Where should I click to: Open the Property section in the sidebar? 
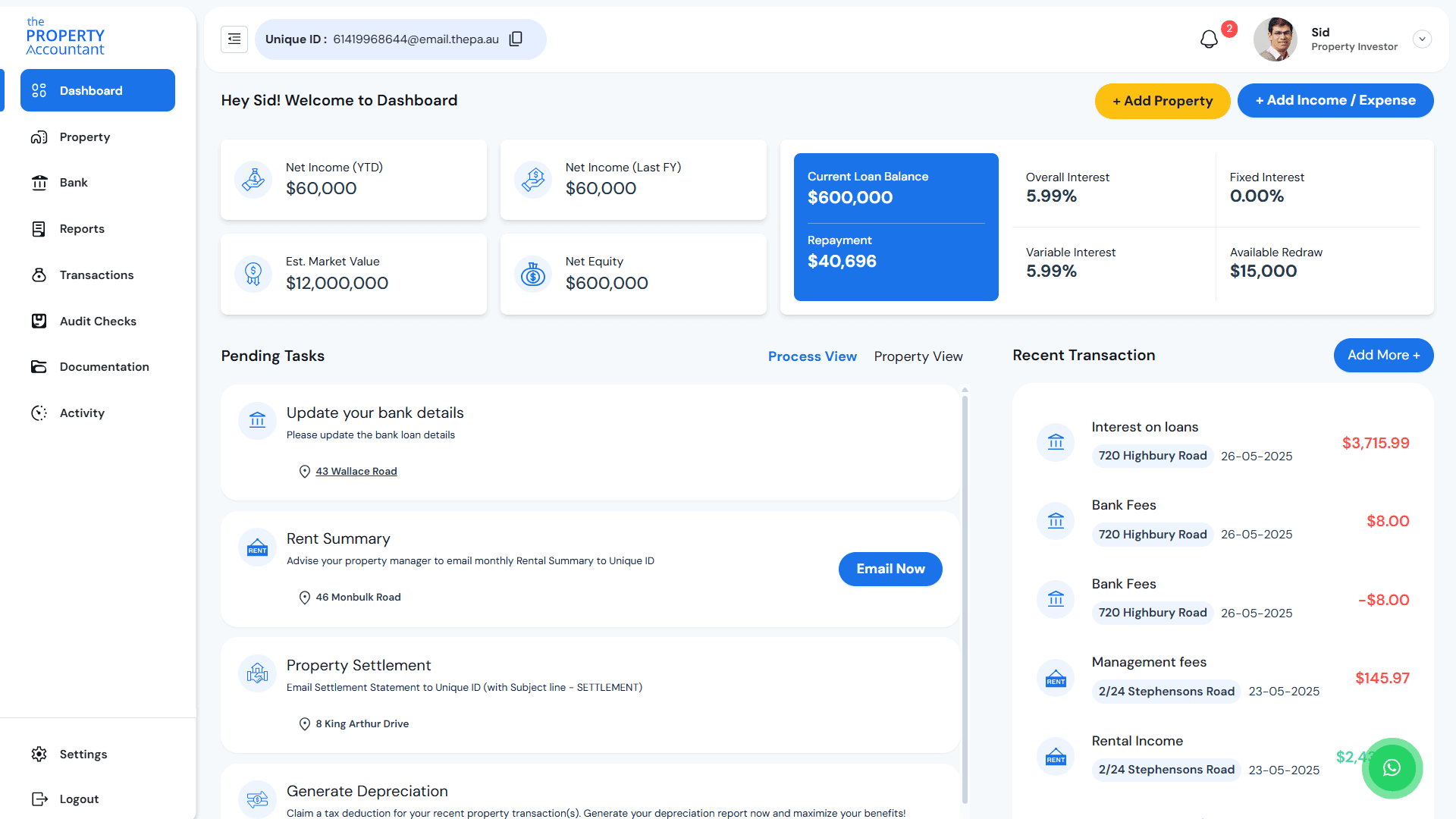click(x=85, y=136)
